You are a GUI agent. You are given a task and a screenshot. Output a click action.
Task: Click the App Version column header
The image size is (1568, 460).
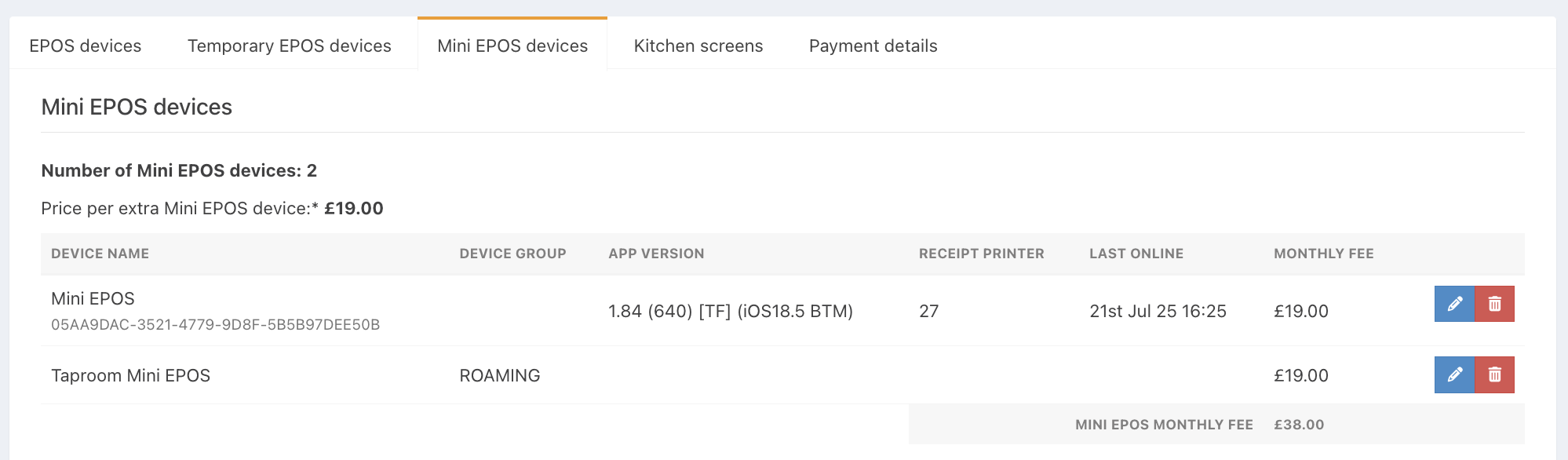coord(656,254)
